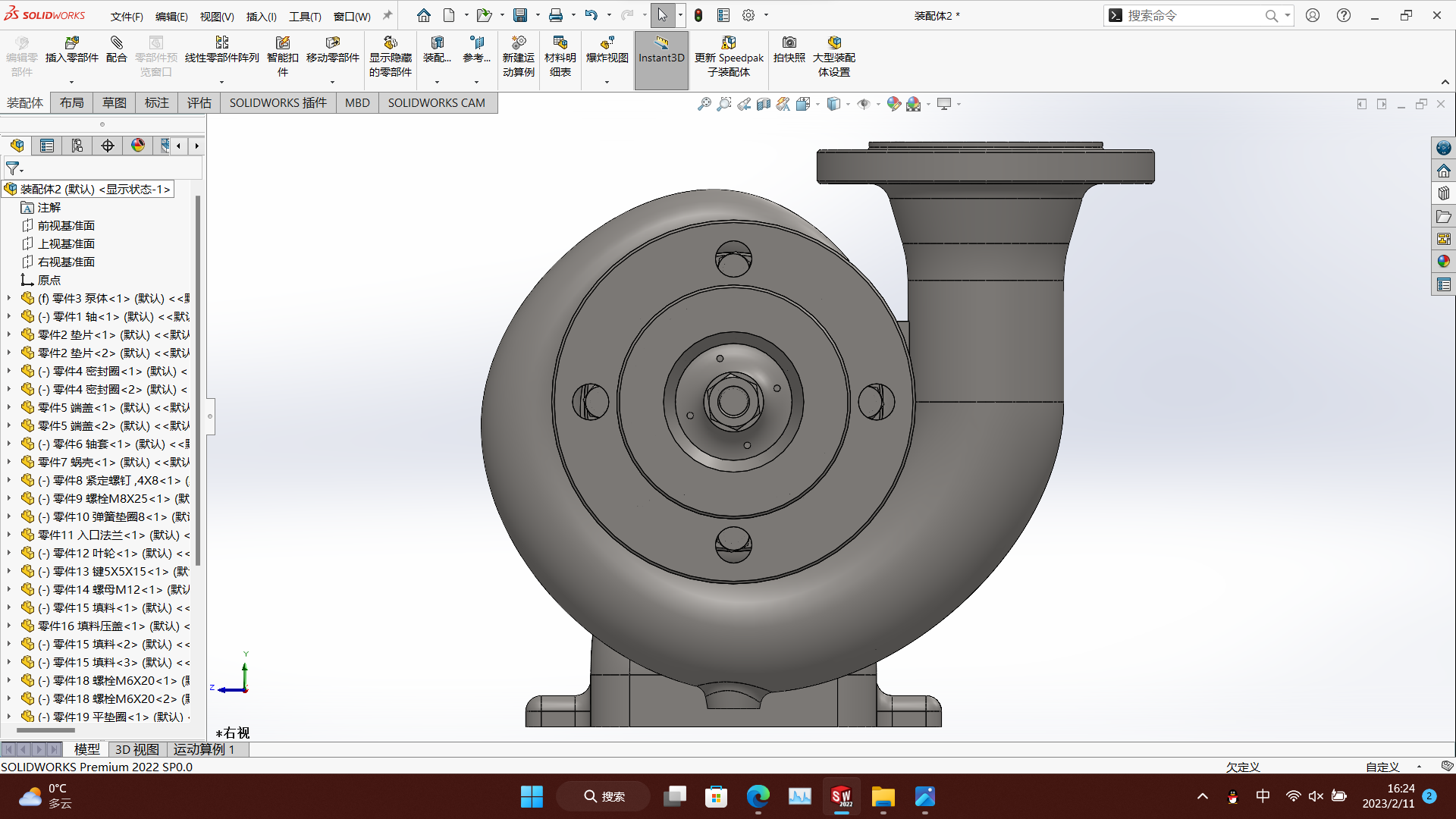Screen dimensions: 1456x819
Task: Click the 模型 bottom tab
Action: tap(86, 749)
